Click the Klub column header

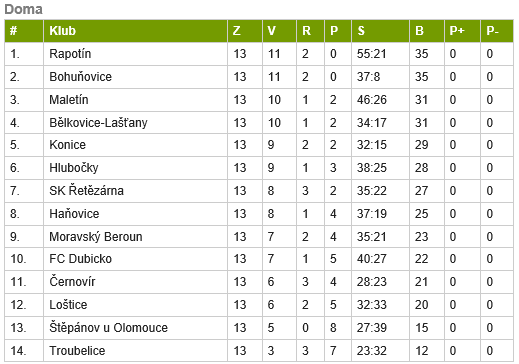click(x=62, y=31)
